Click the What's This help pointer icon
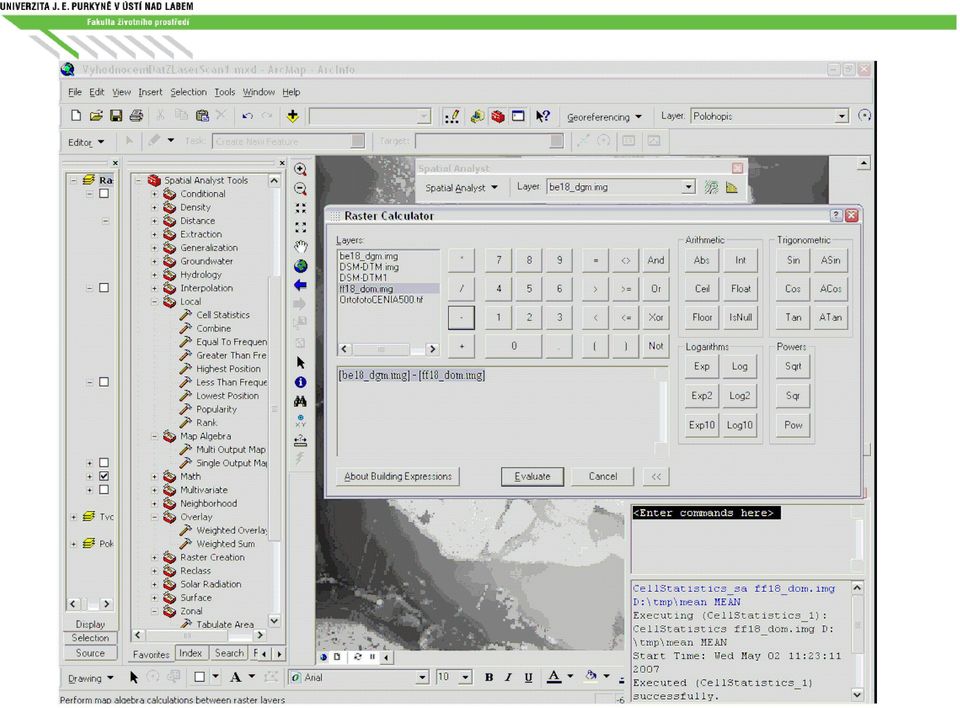The height and width of the screenshot is (708, 960). 542,116
